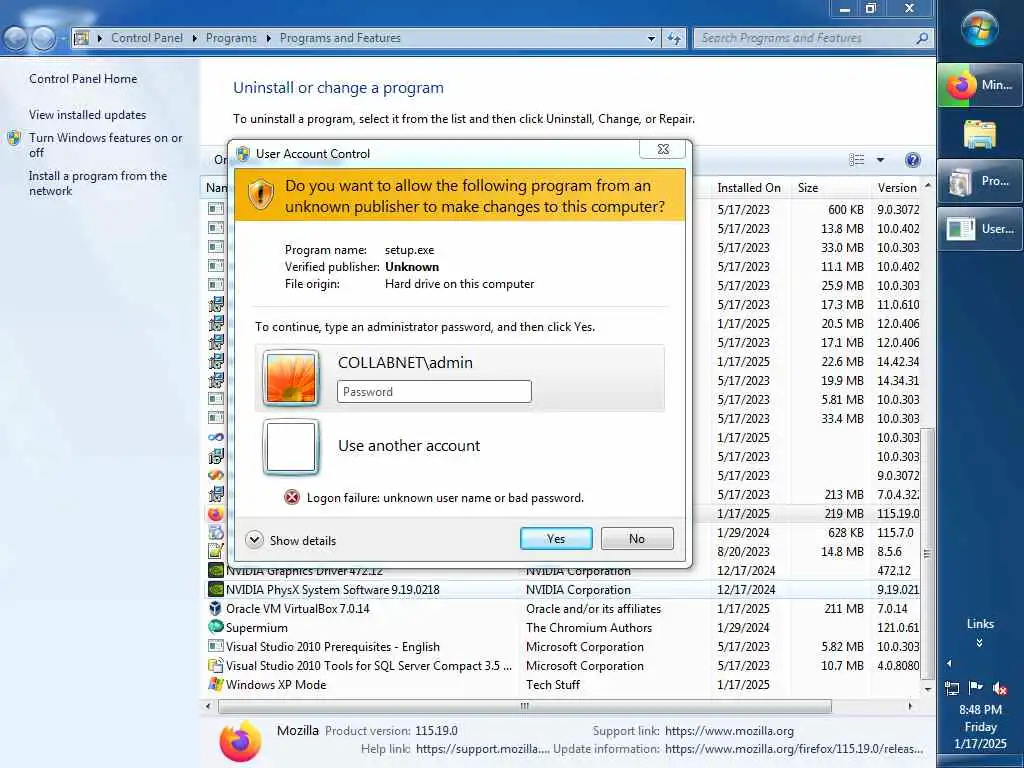Click the admin Password field
Image resolution: width=1024 pixels, height=768 pixels.
tap(434, 392)
